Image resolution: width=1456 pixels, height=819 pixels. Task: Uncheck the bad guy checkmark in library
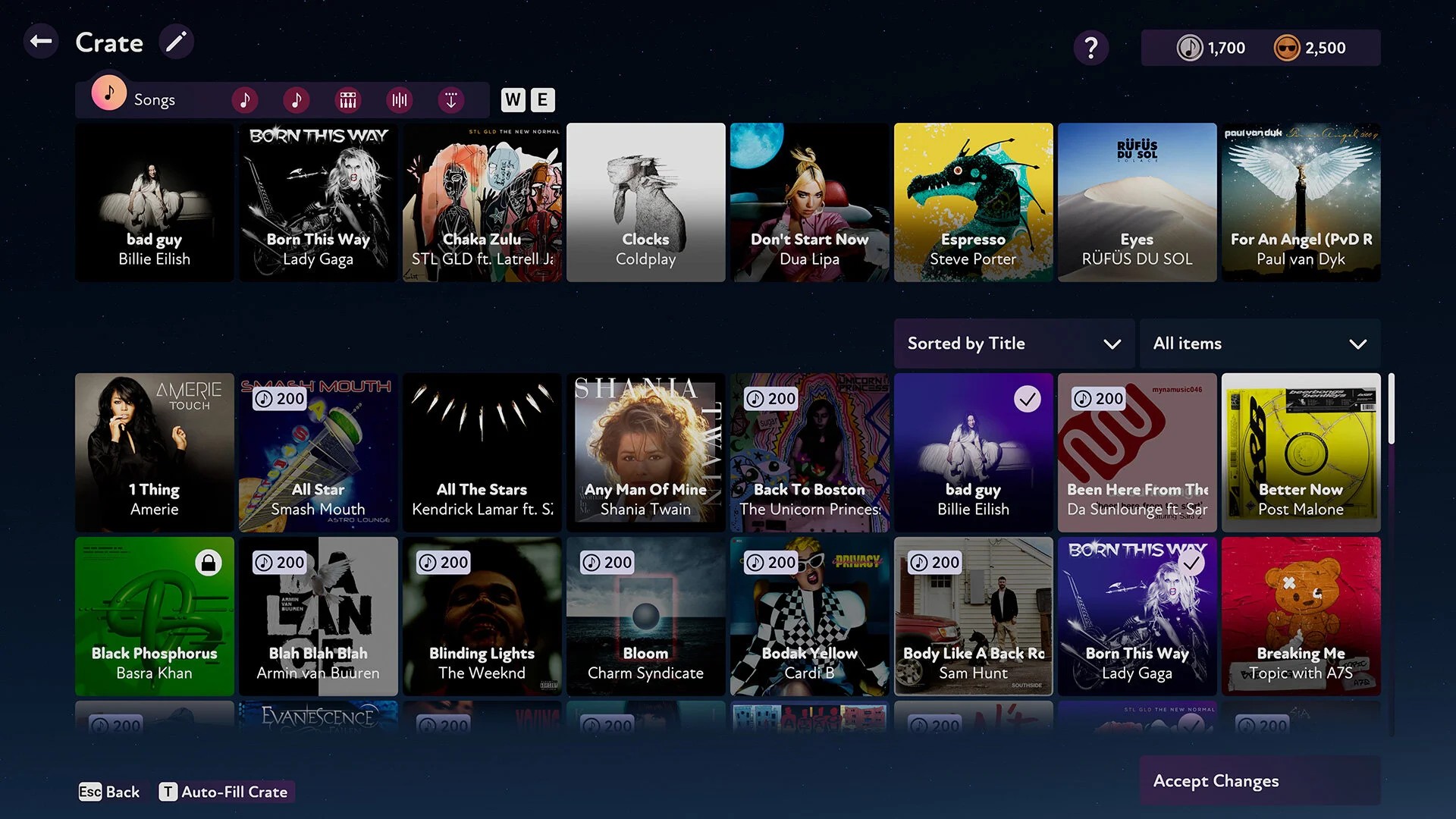pos(1028,399)
